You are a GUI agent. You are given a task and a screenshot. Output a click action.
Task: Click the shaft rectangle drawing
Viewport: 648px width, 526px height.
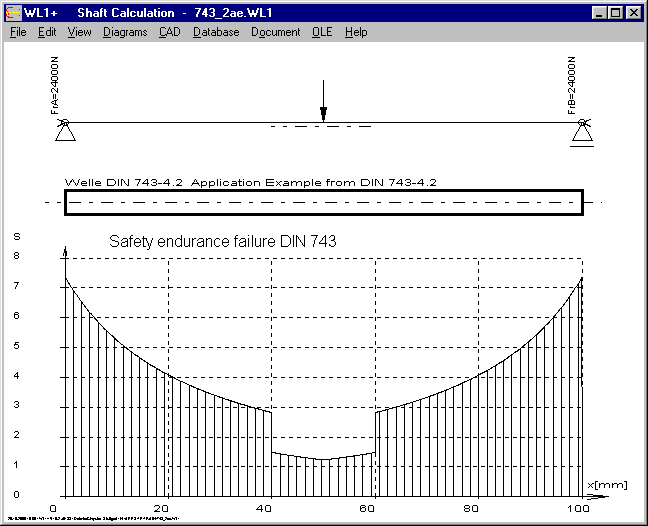pos(322,202)
